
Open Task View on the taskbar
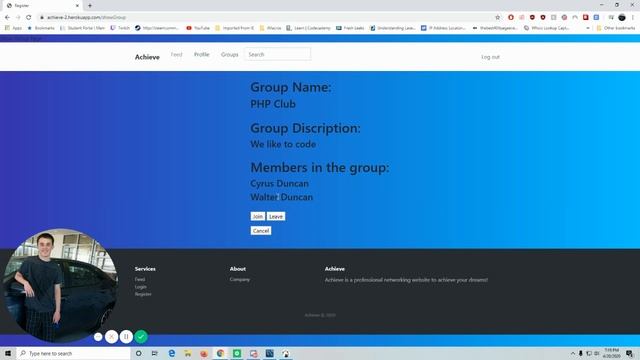[155, 353]
